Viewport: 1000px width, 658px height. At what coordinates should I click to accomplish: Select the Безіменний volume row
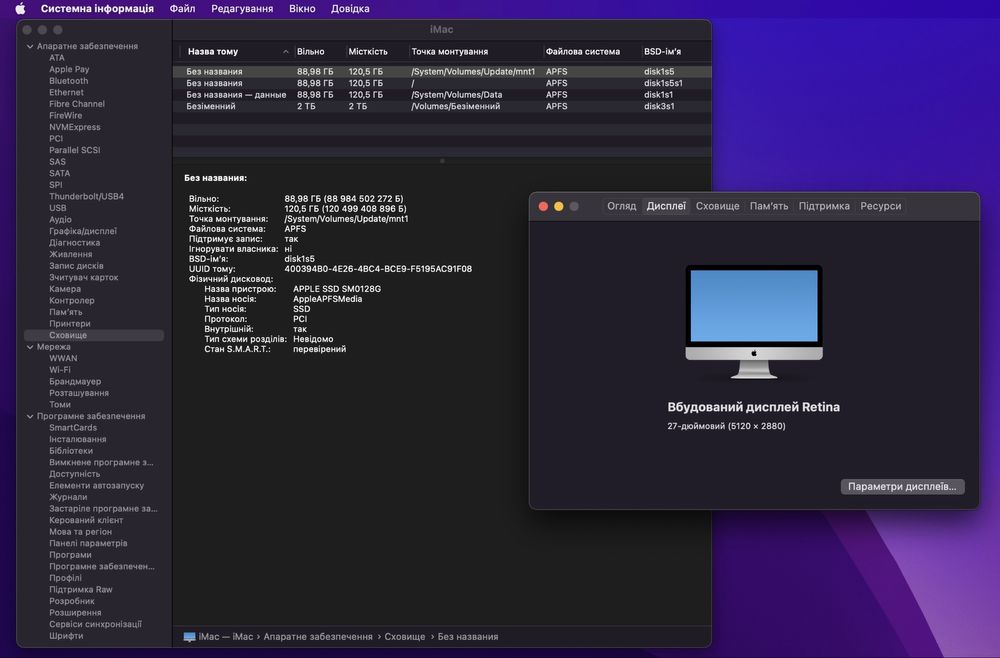[442, 106]
